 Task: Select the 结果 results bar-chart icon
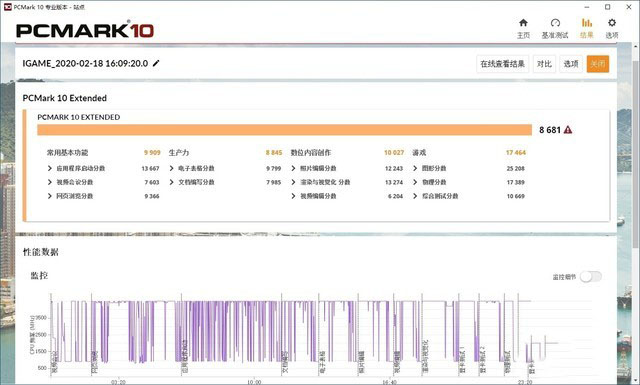(587, 23)
